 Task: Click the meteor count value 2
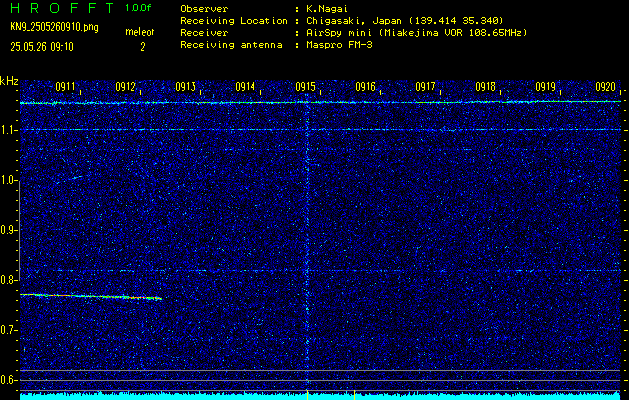pos(142,47)
